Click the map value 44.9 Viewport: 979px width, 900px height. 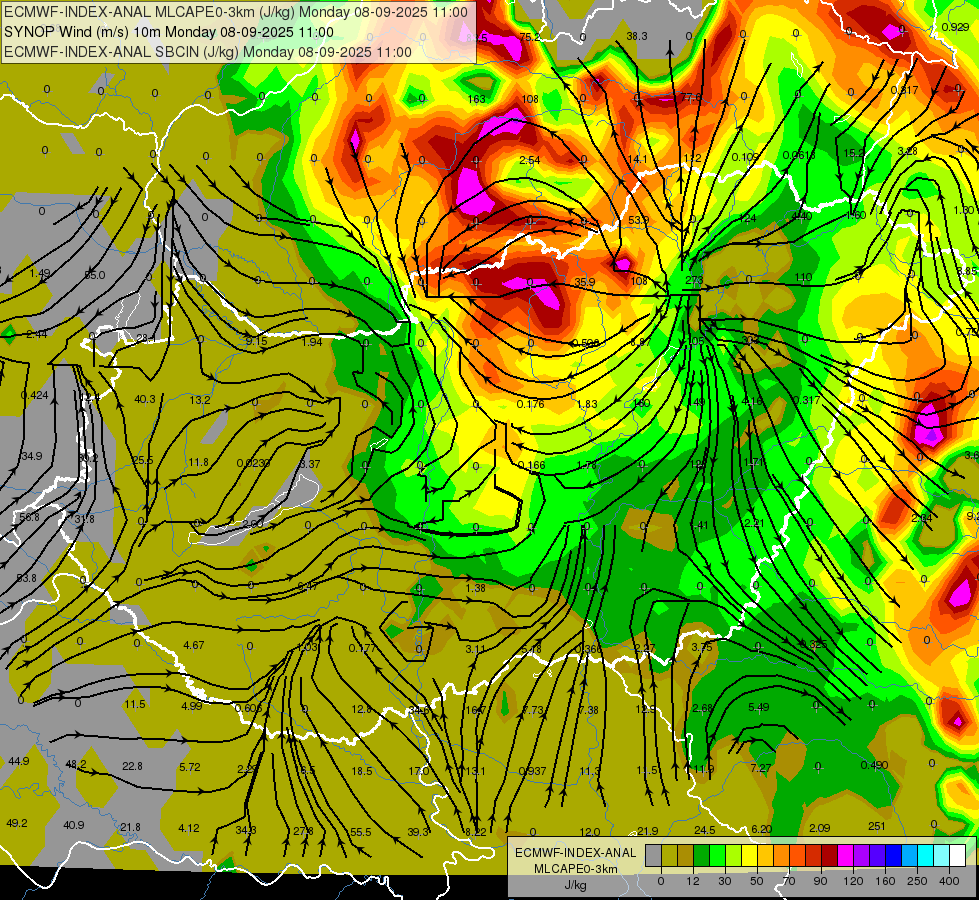[19, 761]
